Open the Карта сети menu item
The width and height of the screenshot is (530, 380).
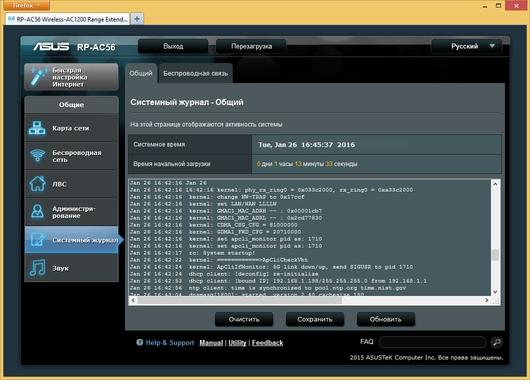(71, 128)
